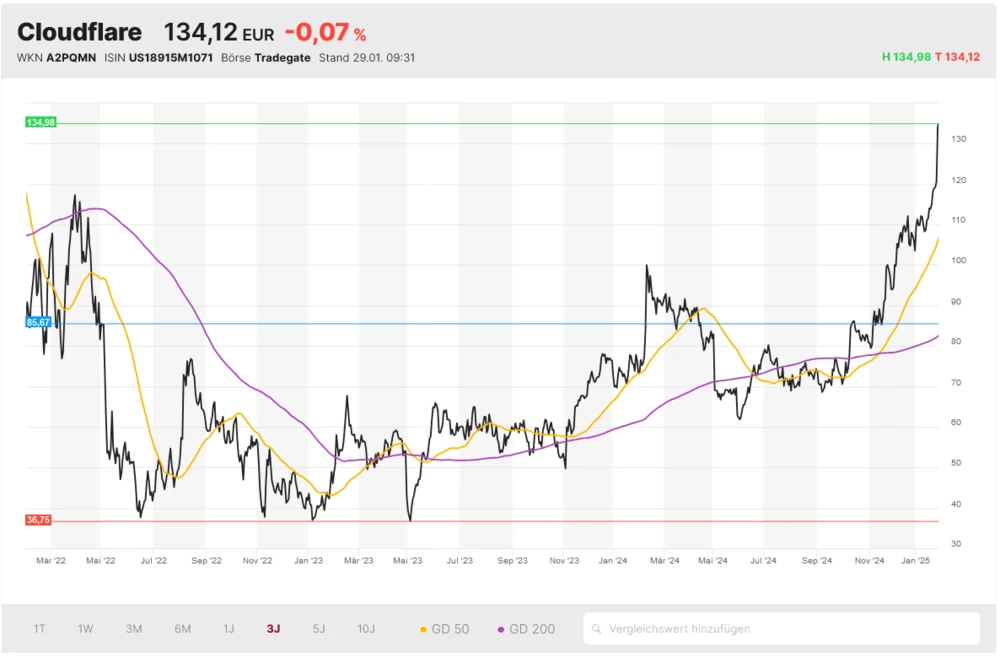Image resolution: width=1000 pixels, height=663 pixels.
Task: Switch to the 1J period
Action: click(229, 629)
